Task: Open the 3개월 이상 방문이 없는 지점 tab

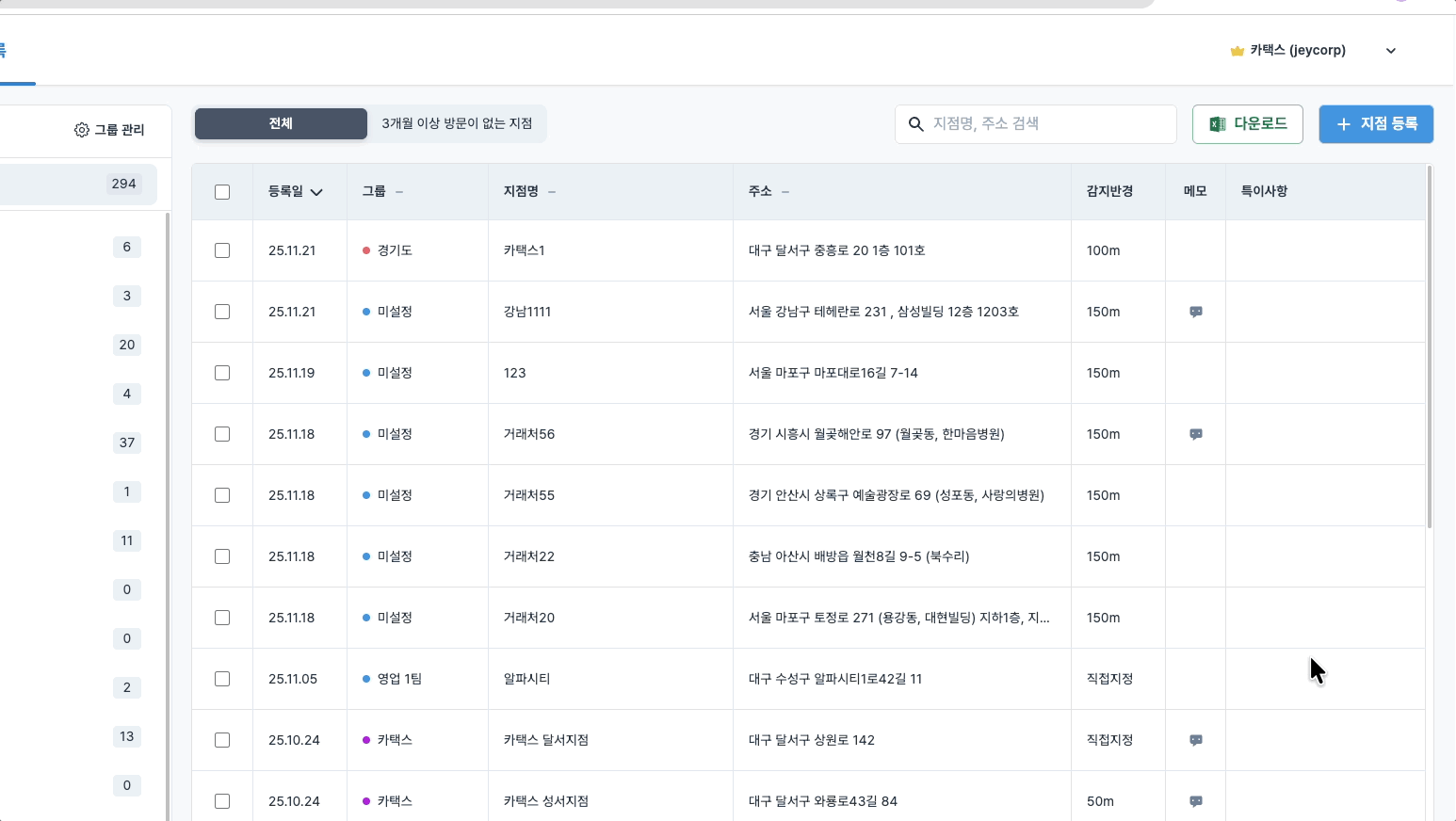Action: pos(457,123)
